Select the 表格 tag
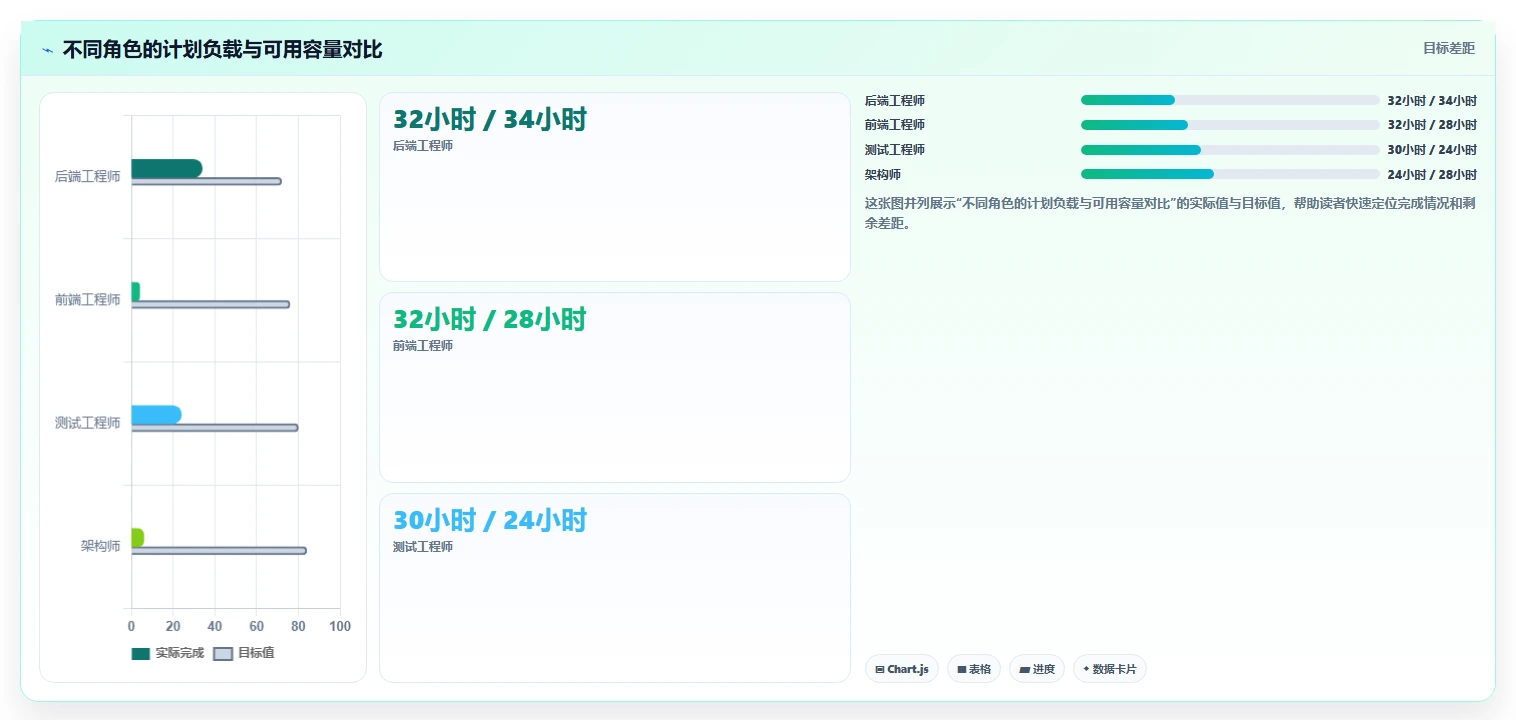1516x720 pixels. [974, 669]
